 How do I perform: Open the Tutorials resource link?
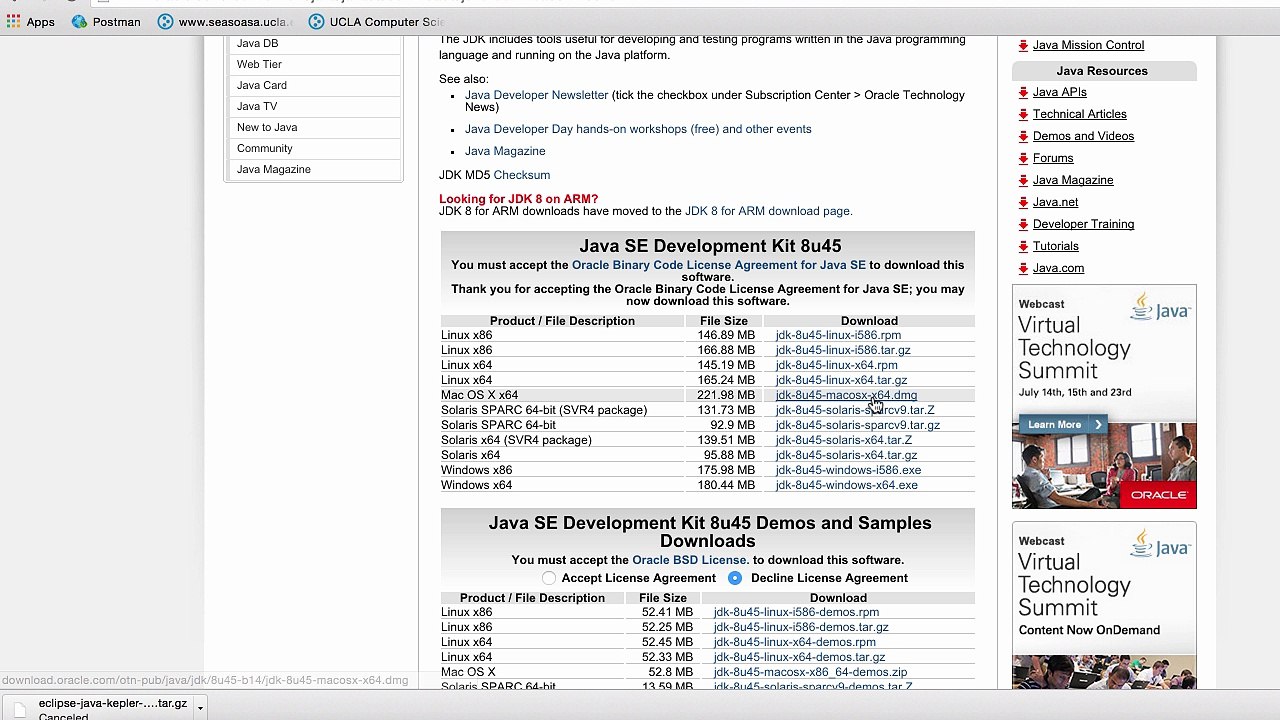(x=1056, y=246)
